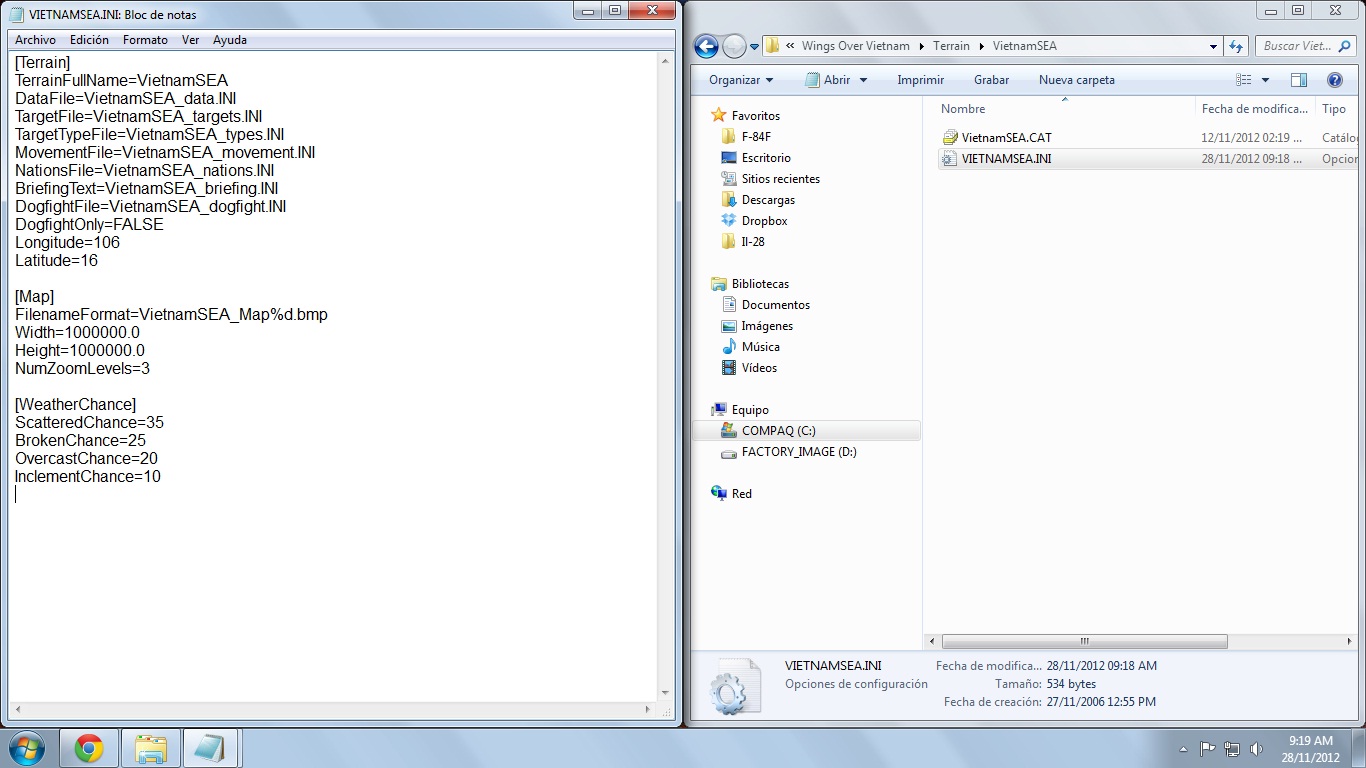Toggle the preview pane icon

click(1298, 80)
